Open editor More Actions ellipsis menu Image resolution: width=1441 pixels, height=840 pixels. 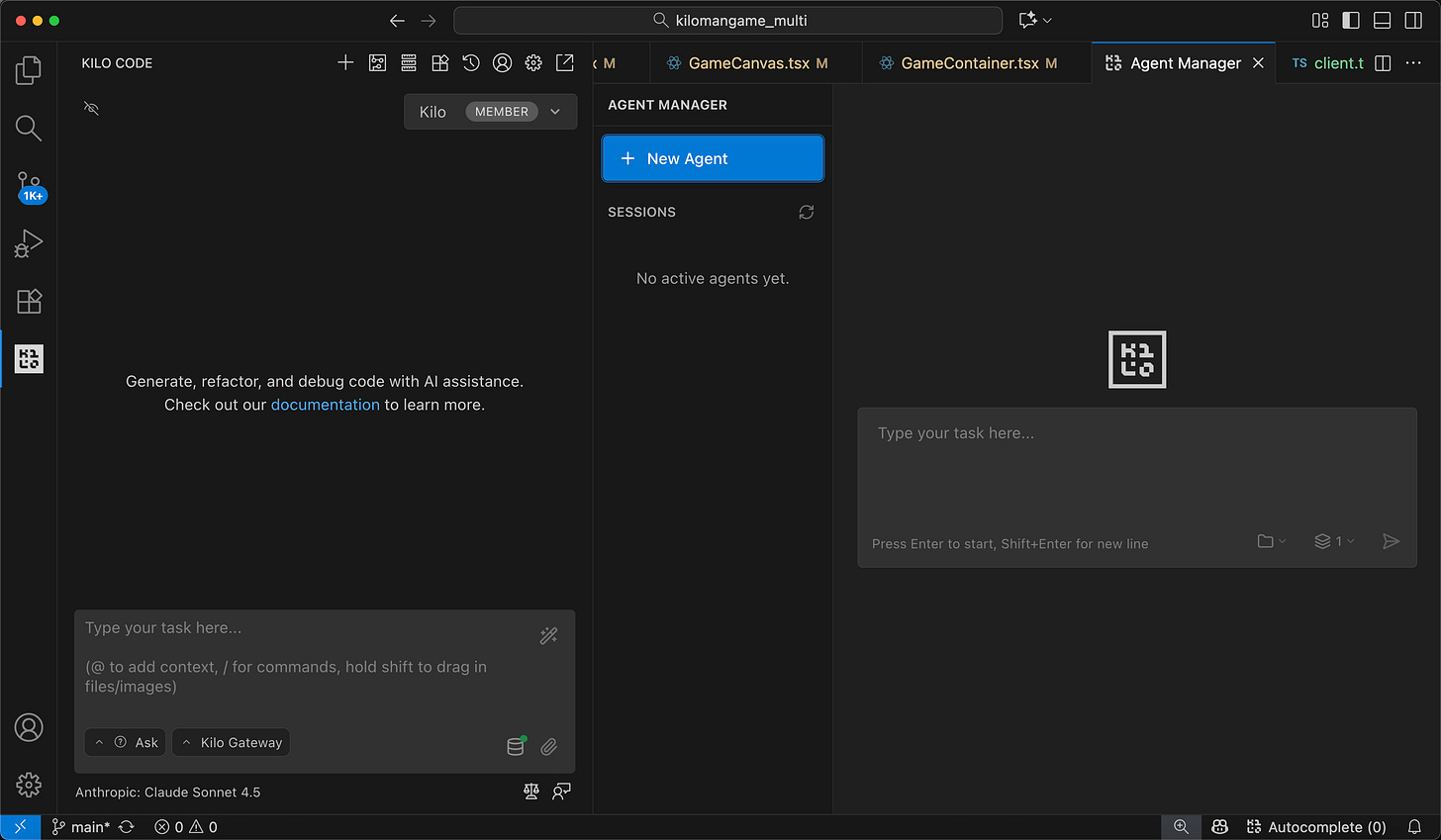(x=1413, y=62)
